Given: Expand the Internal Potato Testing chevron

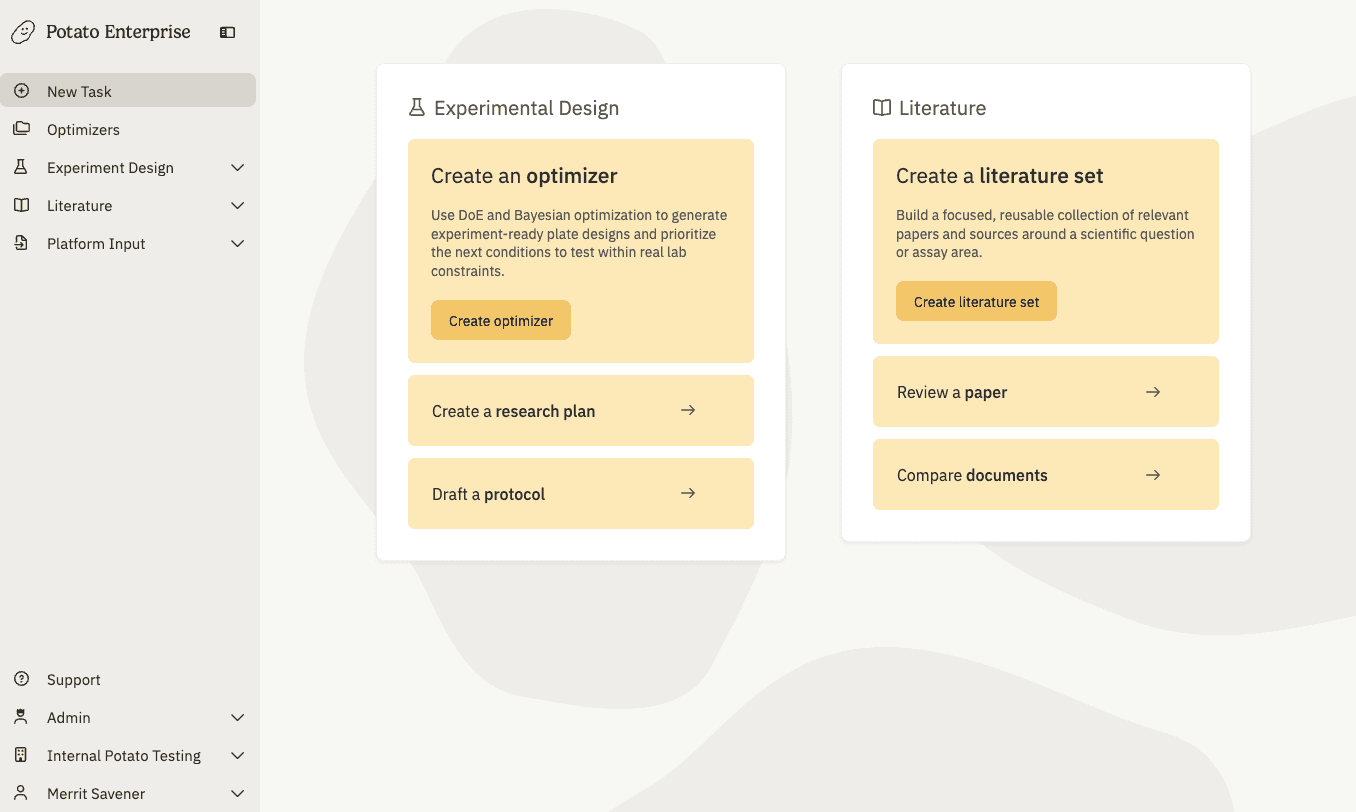Looking at the screenshot, I should click(238, 756).
